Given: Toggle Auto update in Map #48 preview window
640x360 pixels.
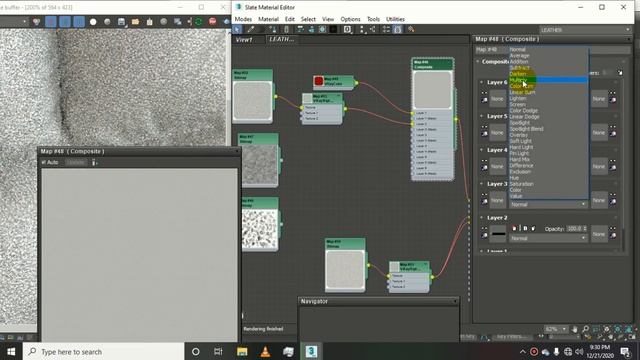Looking at the screenshot, I should tap(50, 162).
